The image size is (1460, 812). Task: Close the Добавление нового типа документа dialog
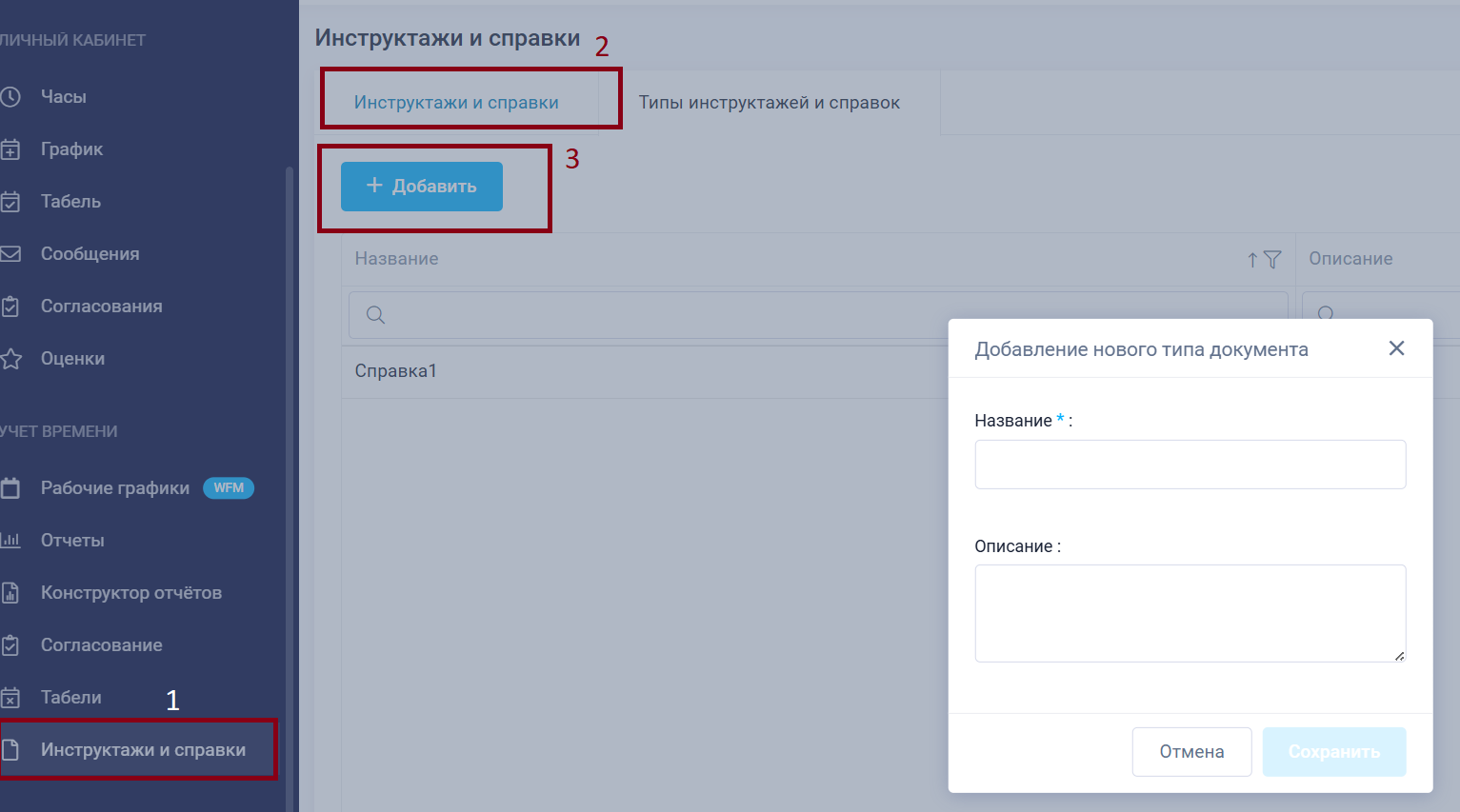(x=1396, y=348)
